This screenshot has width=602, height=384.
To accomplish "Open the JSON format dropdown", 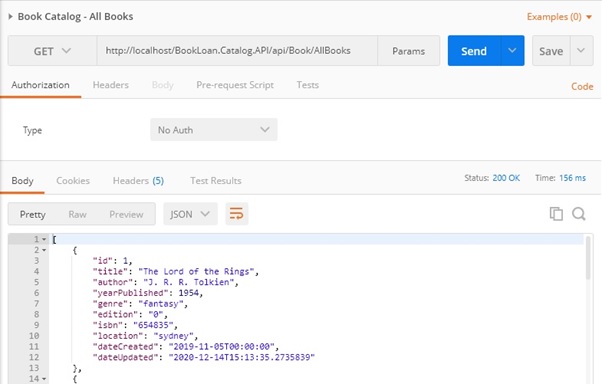I will pos(190,214).
